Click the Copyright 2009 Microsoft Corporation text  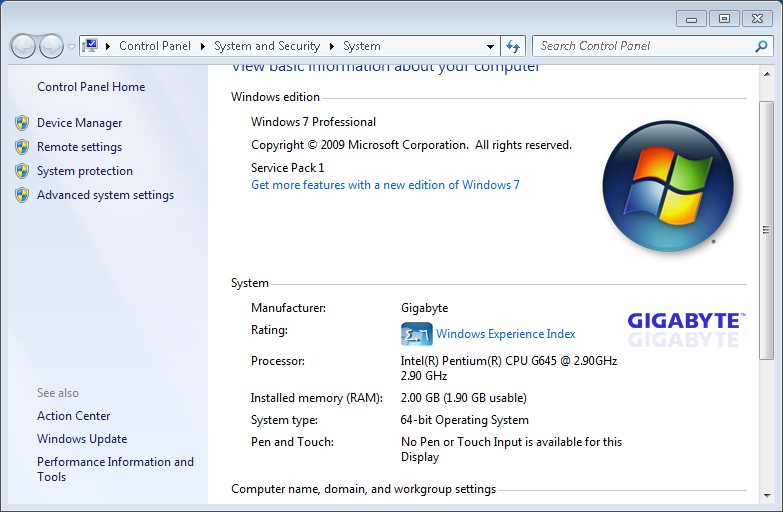click(411, 145)
